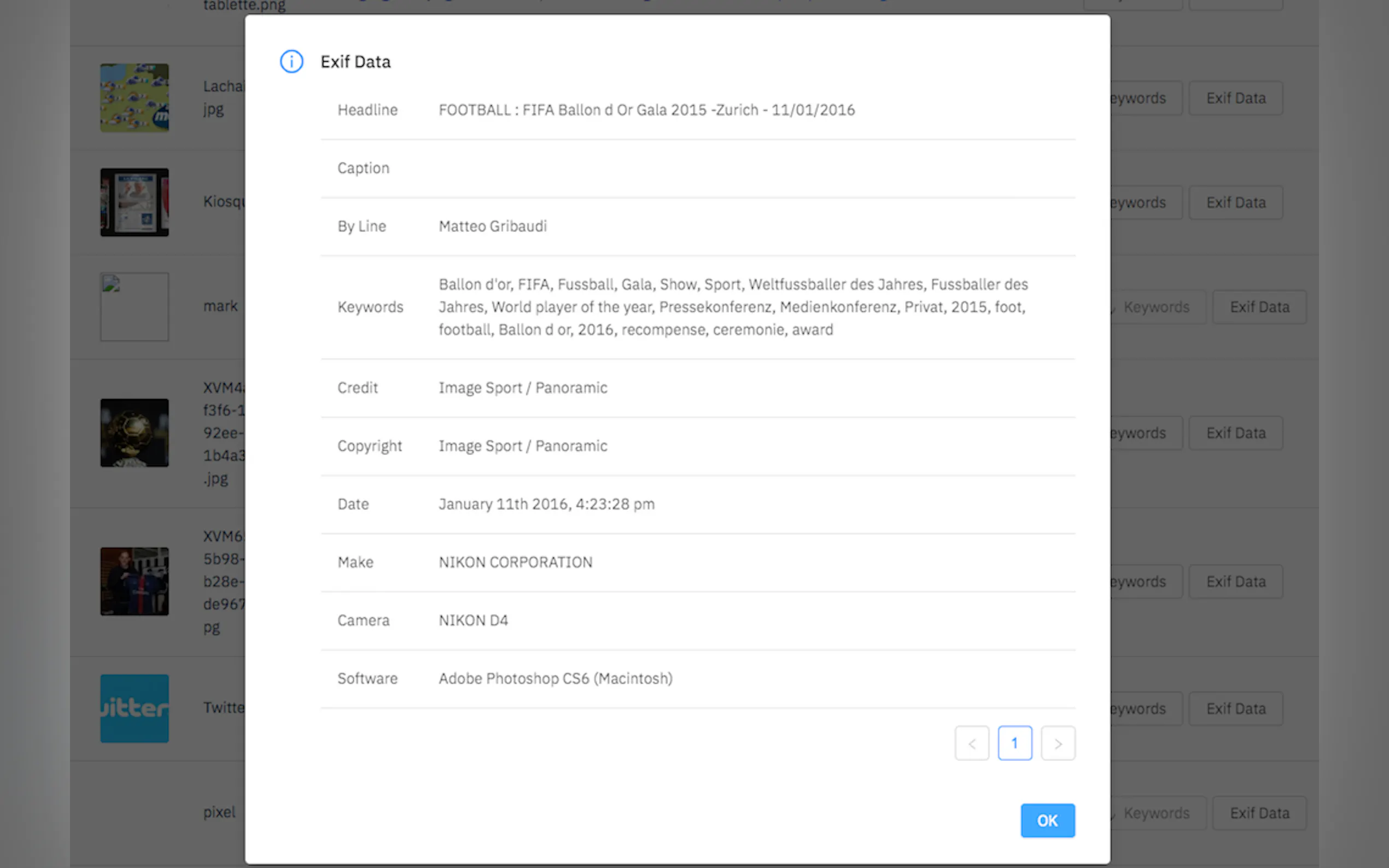Select page 1 in the pagination

click(1014, 743)
